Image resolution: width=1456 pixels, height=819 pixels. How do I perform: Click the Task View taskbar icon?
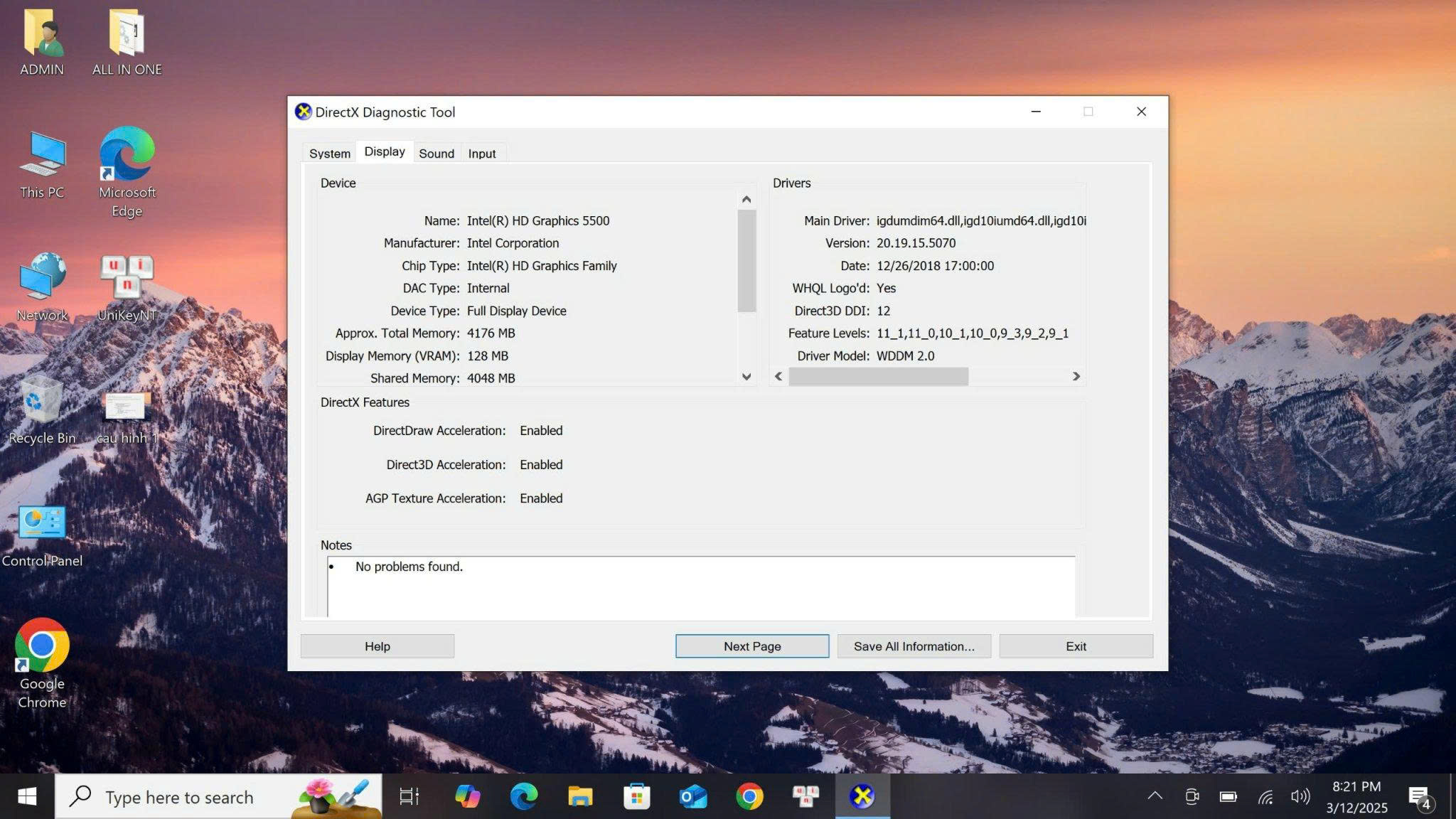click(x=409, y=796)
